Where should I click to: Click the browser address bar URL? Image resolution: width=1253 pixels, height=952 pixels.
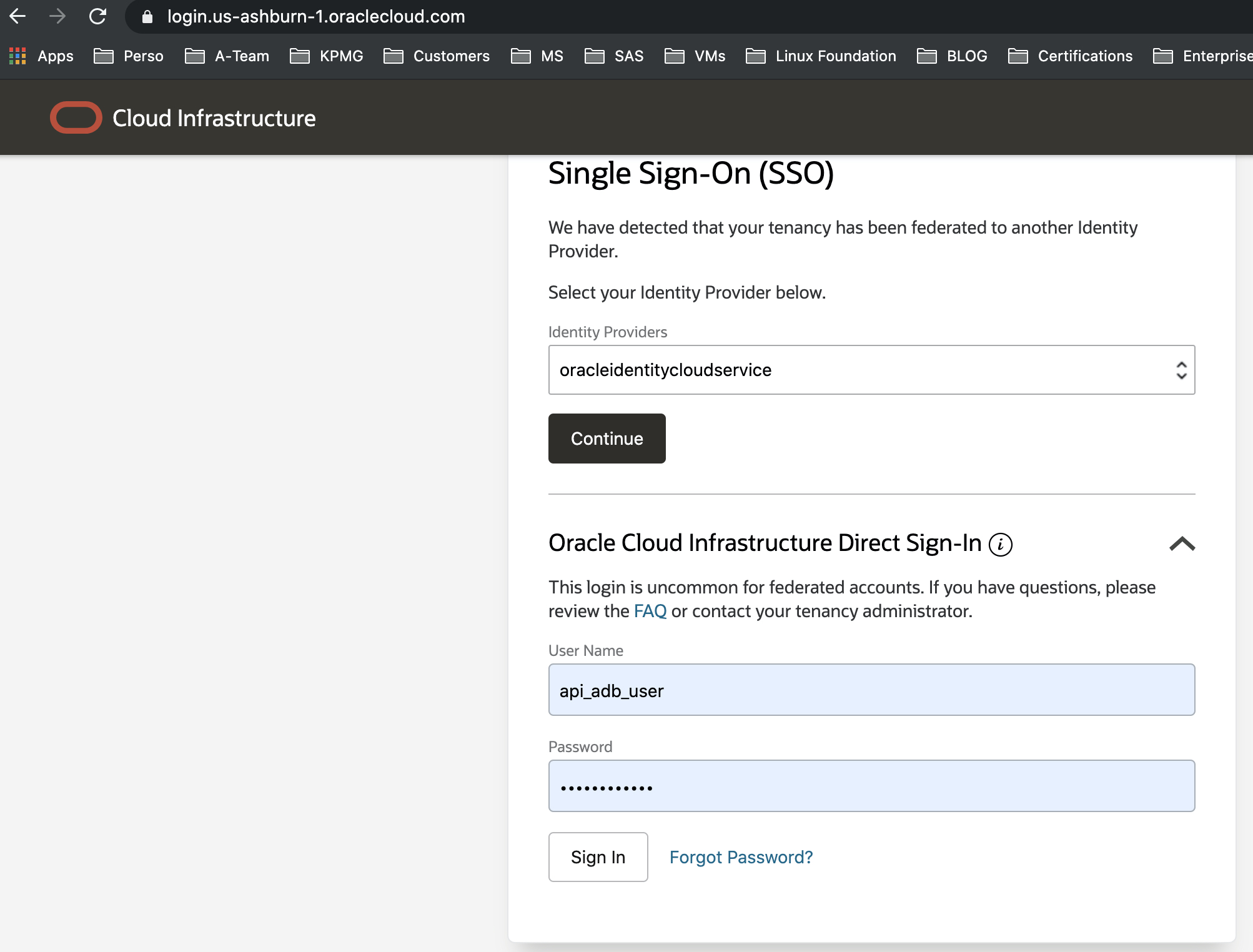(316, 16)
